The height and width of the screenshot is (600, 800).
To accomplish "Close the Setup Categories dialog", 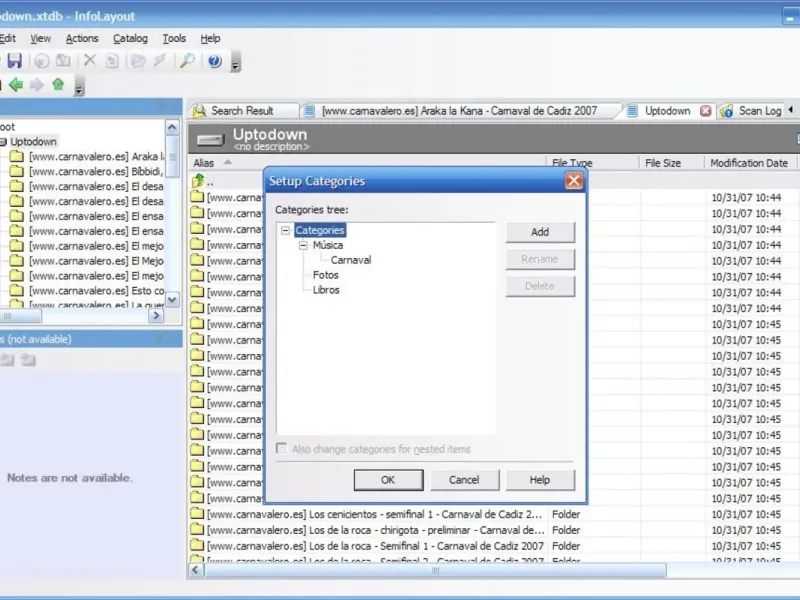I will (573, 181).
